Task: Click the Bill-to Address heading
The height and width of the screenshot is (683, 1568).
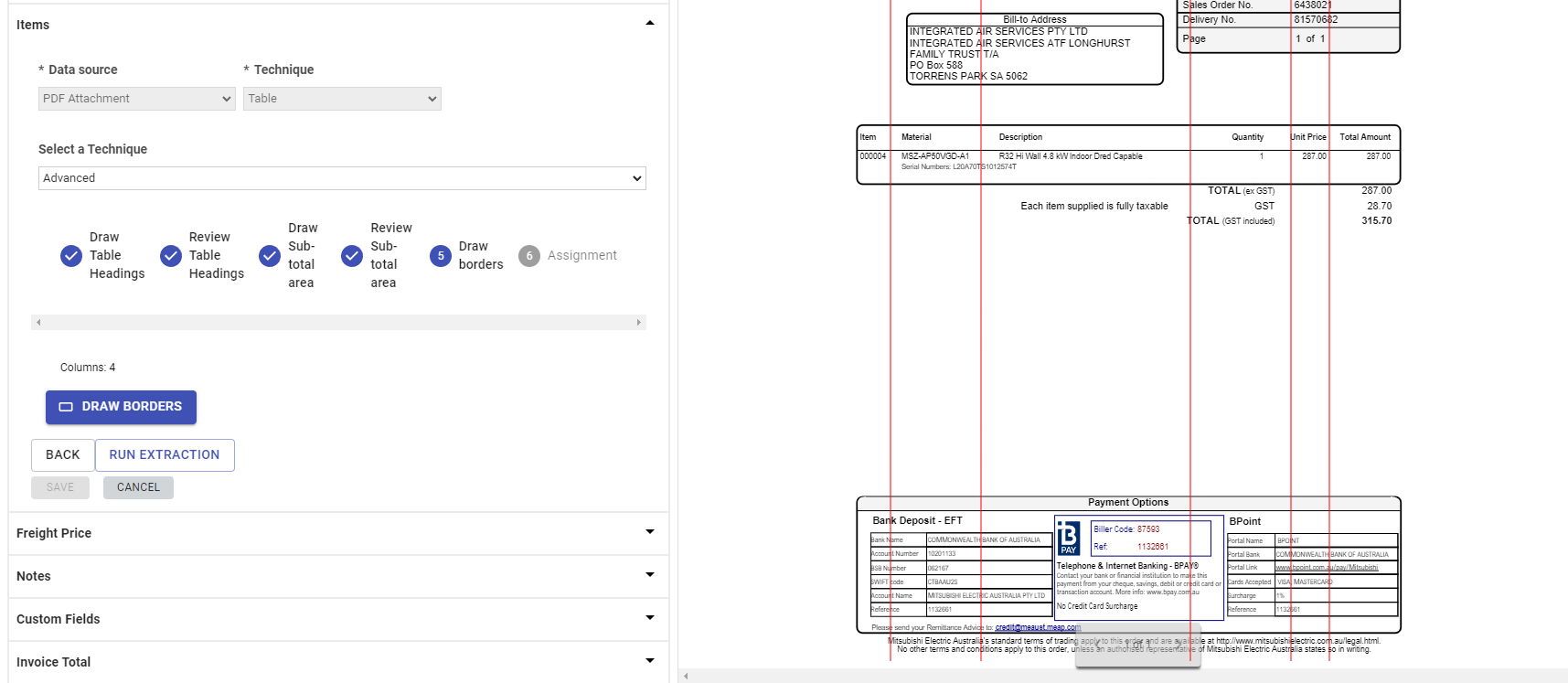Action: (x=1034, y=19)
